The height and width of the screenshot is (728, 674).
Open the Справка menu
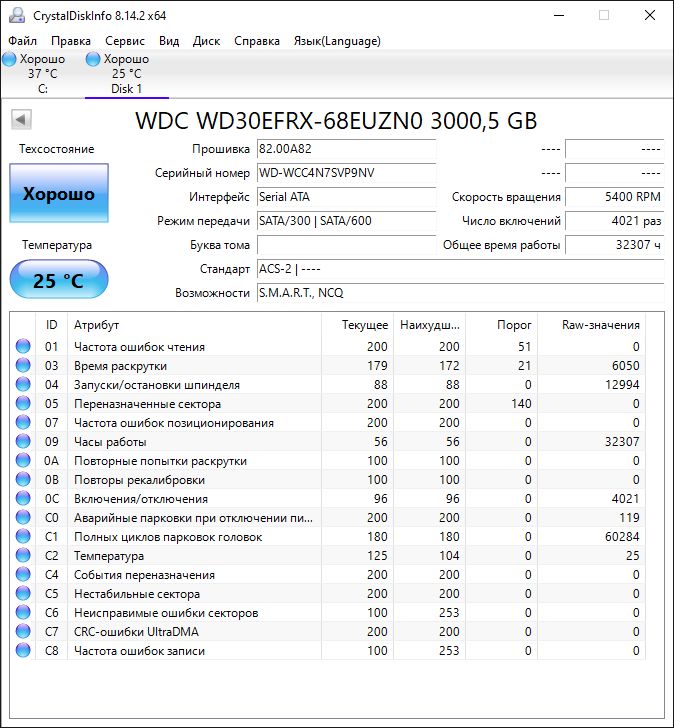pos(257,41)
